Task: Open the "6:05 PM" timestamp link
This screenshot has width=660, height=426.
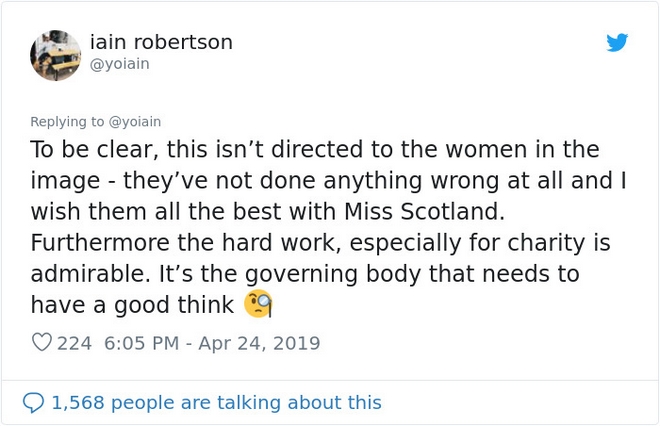Action: click(x=141, y=343)
